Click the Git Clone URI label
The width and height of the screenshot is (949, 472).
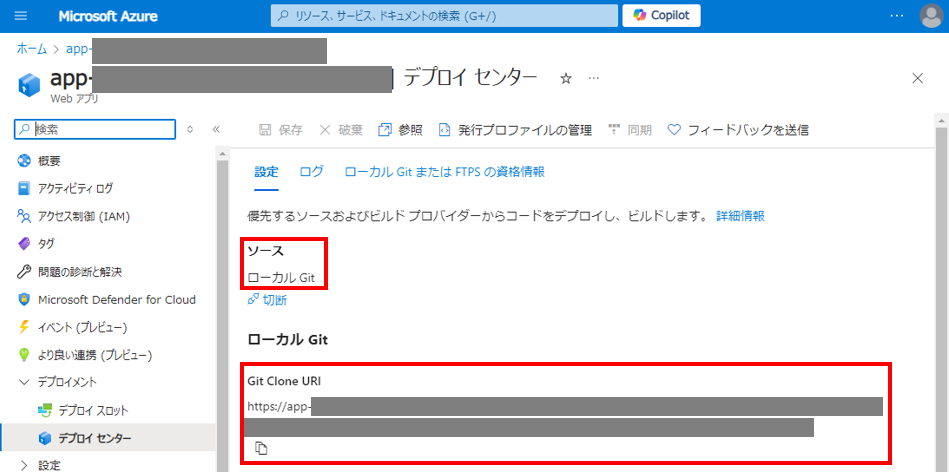tap(284, 381)
